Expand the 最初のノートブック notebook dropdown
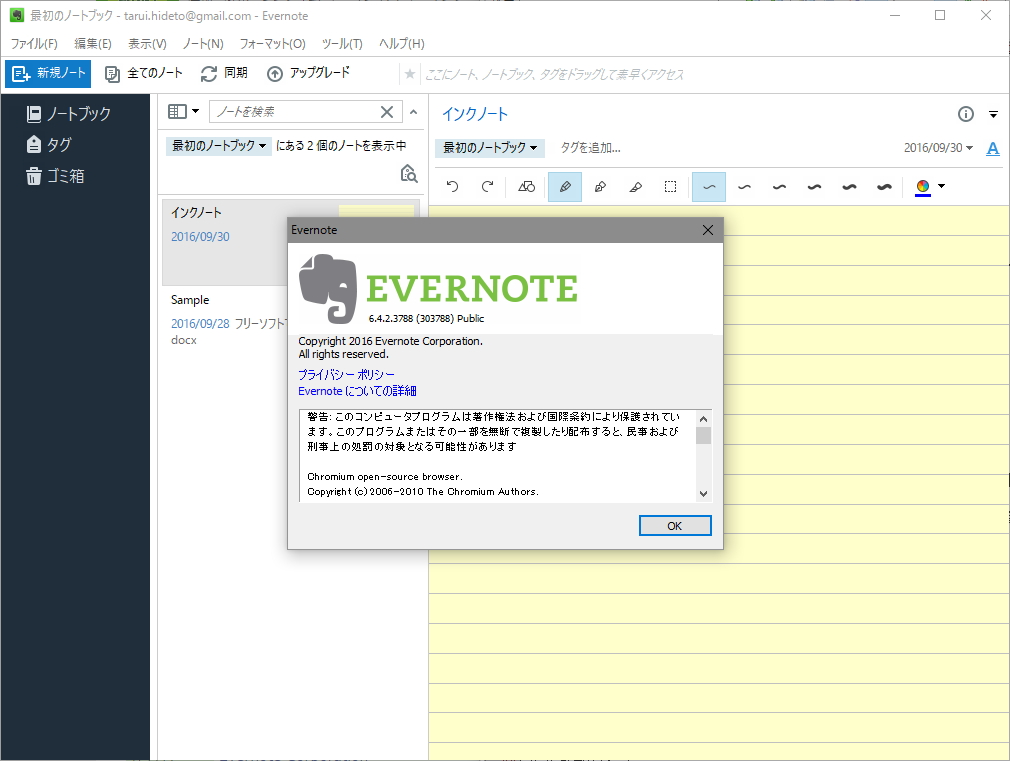The image size is (1010, 761). pyautogui.click(x=489, y=147)
